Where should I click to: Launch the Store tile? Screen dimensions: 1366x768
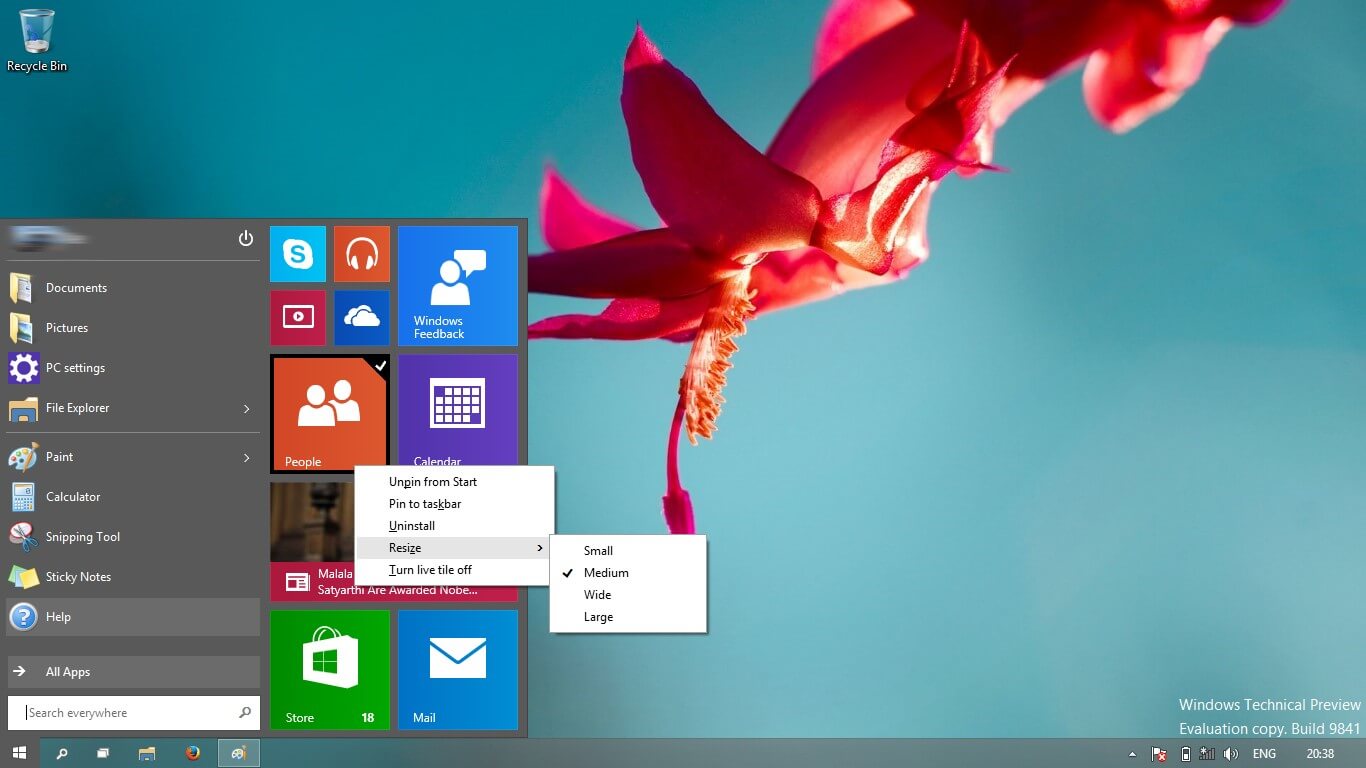point(329,669)
